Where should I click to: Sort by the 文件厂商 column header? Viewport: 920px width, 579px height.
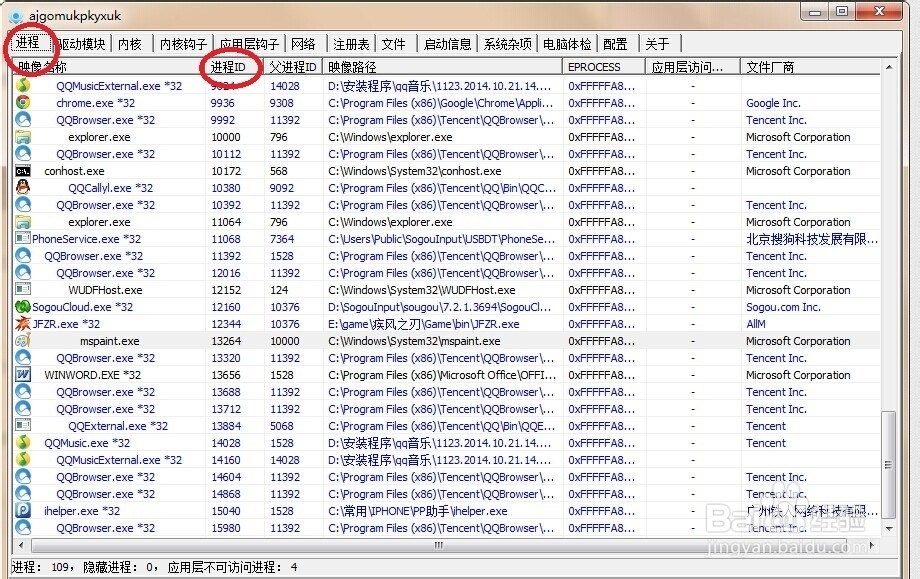coord(810,67)
